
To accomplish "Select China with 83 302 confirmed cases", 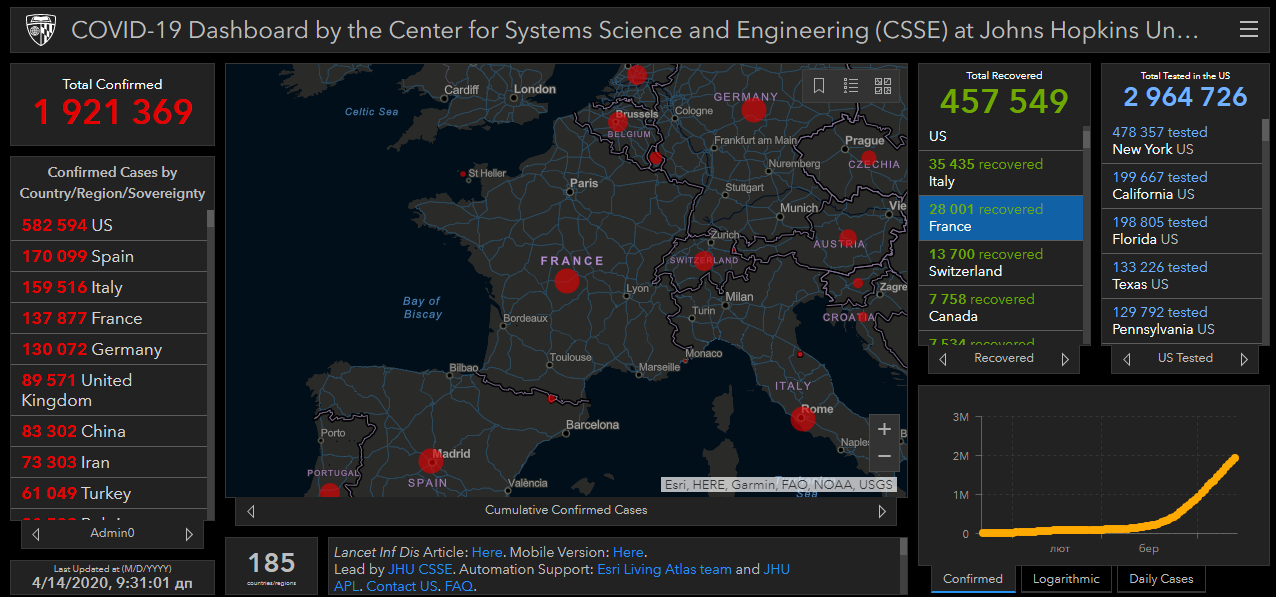I will coord(109,432).
